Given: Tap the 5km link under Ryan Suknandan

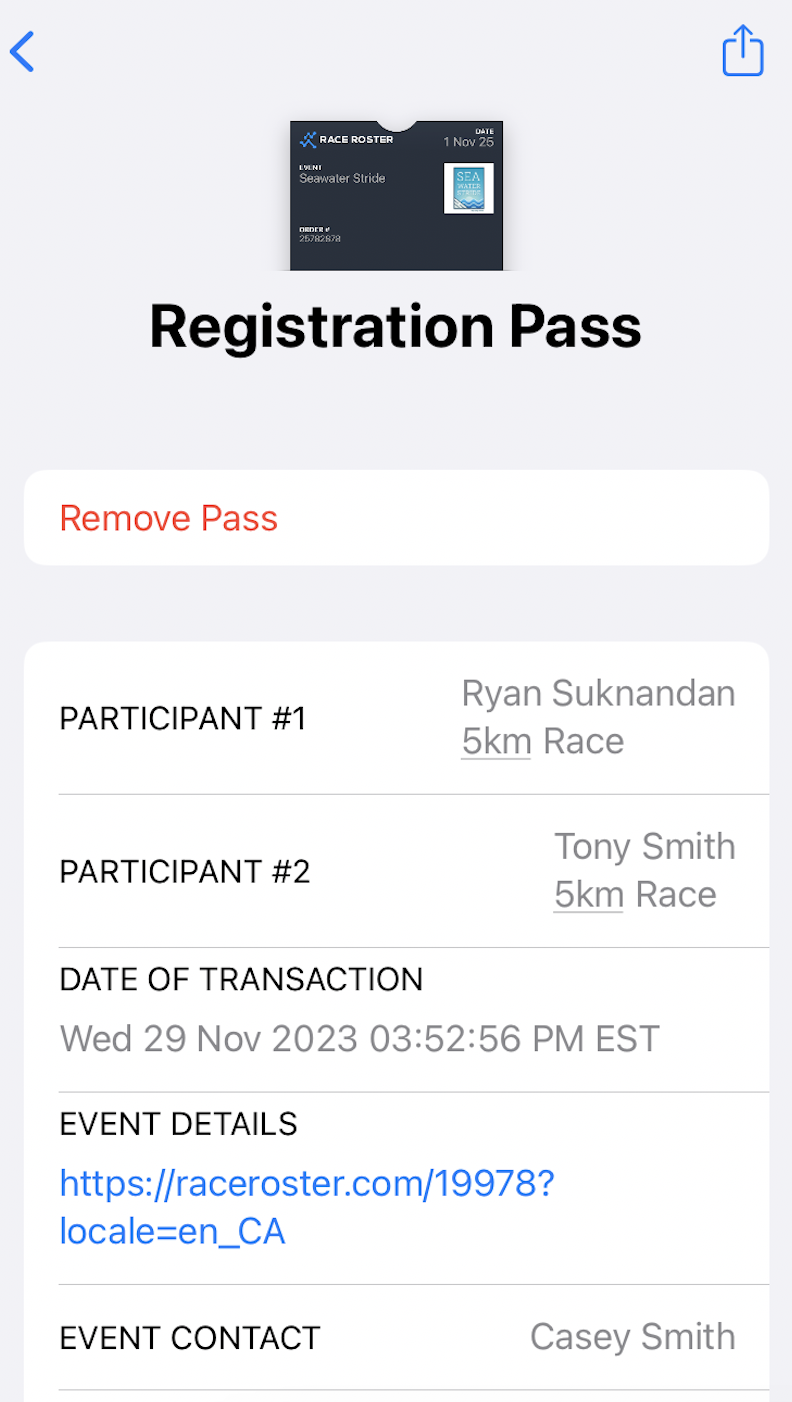Looking at the screenshot, I should click(x=496, y=742).
